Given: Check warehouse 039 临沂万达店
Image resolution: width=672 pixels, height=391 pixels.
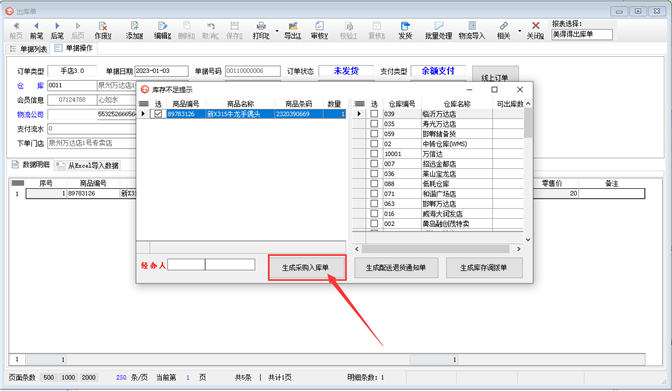Looking at the screenshot, I should pos(374,114).
